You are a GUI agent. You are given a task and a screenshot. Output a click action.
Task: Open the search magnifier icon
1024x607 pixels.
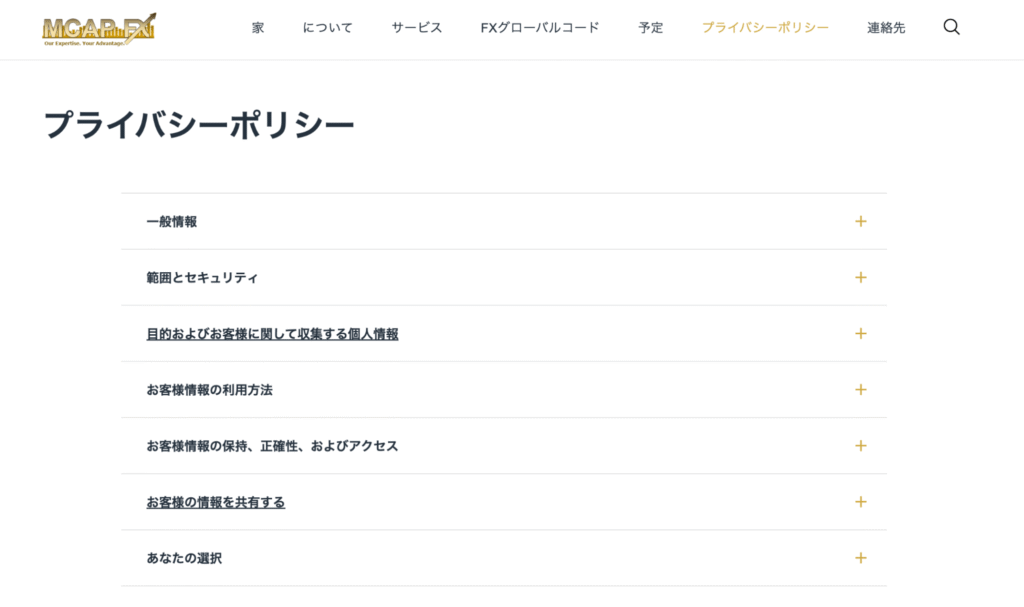click(x=952, y=27)
